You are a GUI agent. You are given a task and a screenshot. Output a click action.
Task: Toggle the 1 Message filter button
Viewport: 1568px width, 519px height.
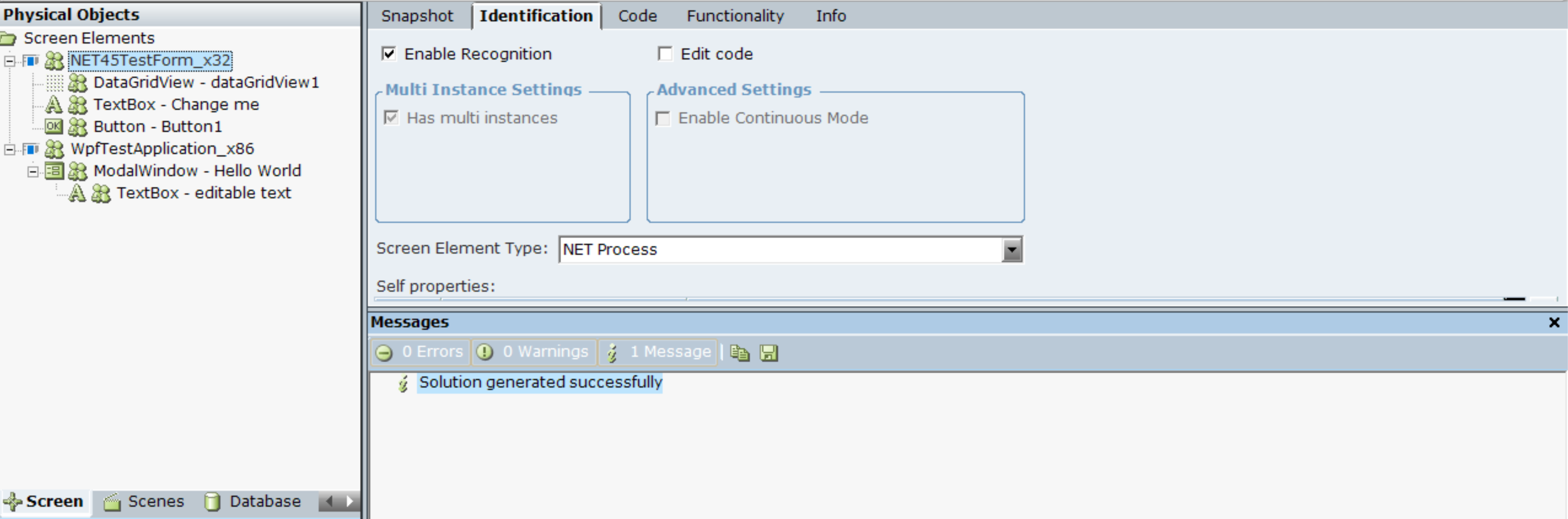658,352
